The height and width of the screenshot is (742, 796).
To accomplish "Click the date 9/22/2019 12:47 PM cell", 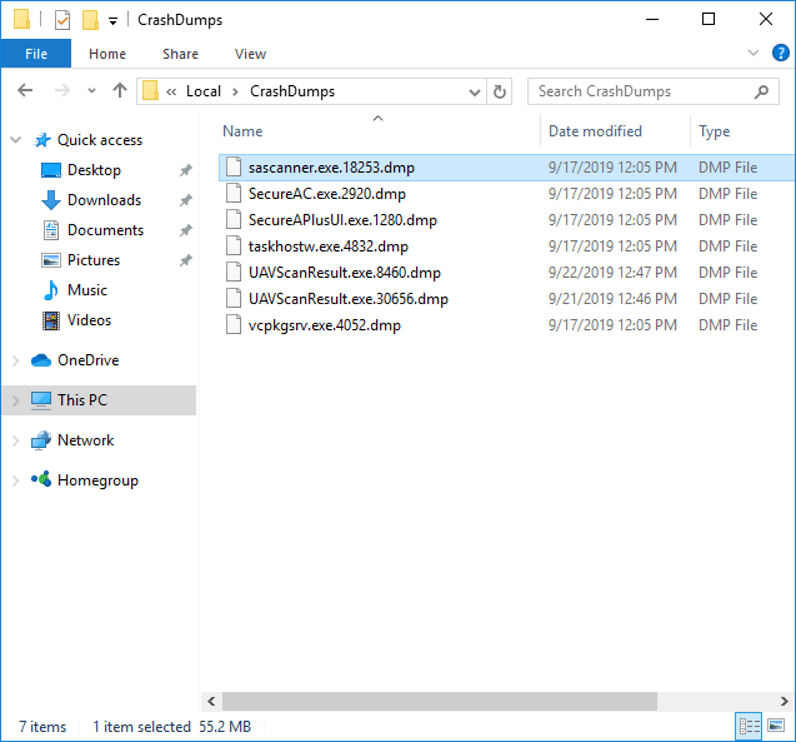I will 612,273.
